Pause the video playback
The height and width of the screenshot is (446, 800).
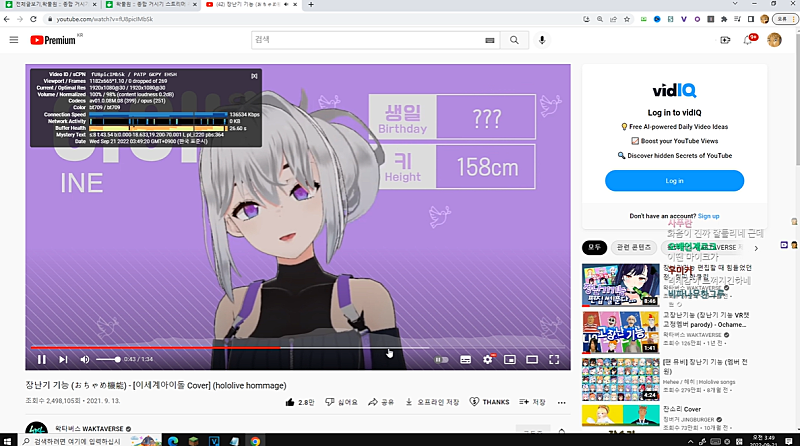click(42, 359)
